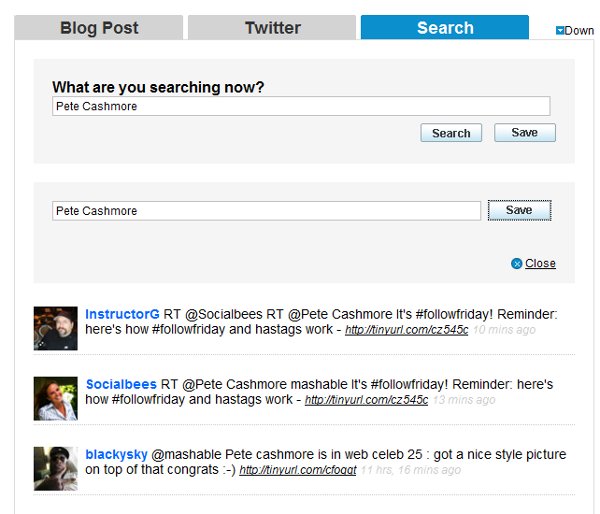The image size is (600, 514).
Task: Open the blackysky username link
Action: (x=116, y=455)
